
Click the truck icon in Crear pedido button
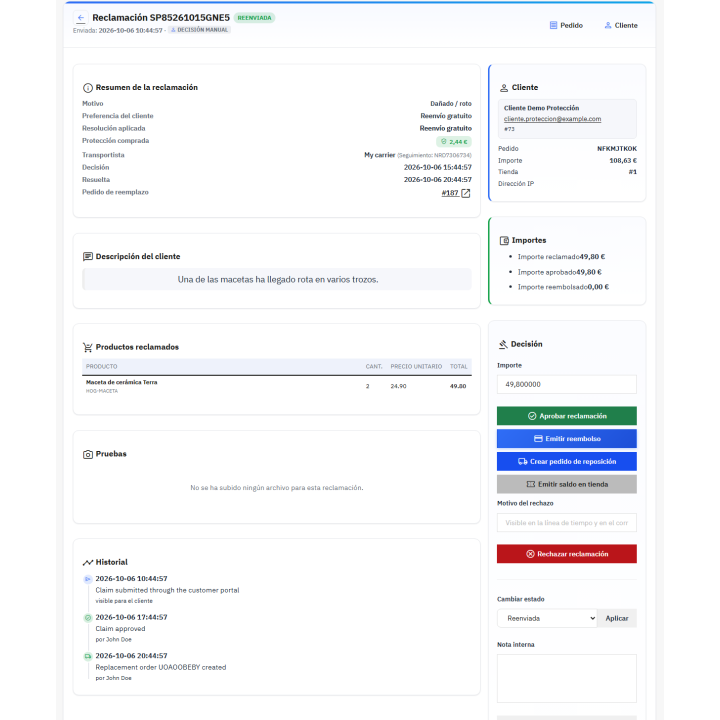523,461
